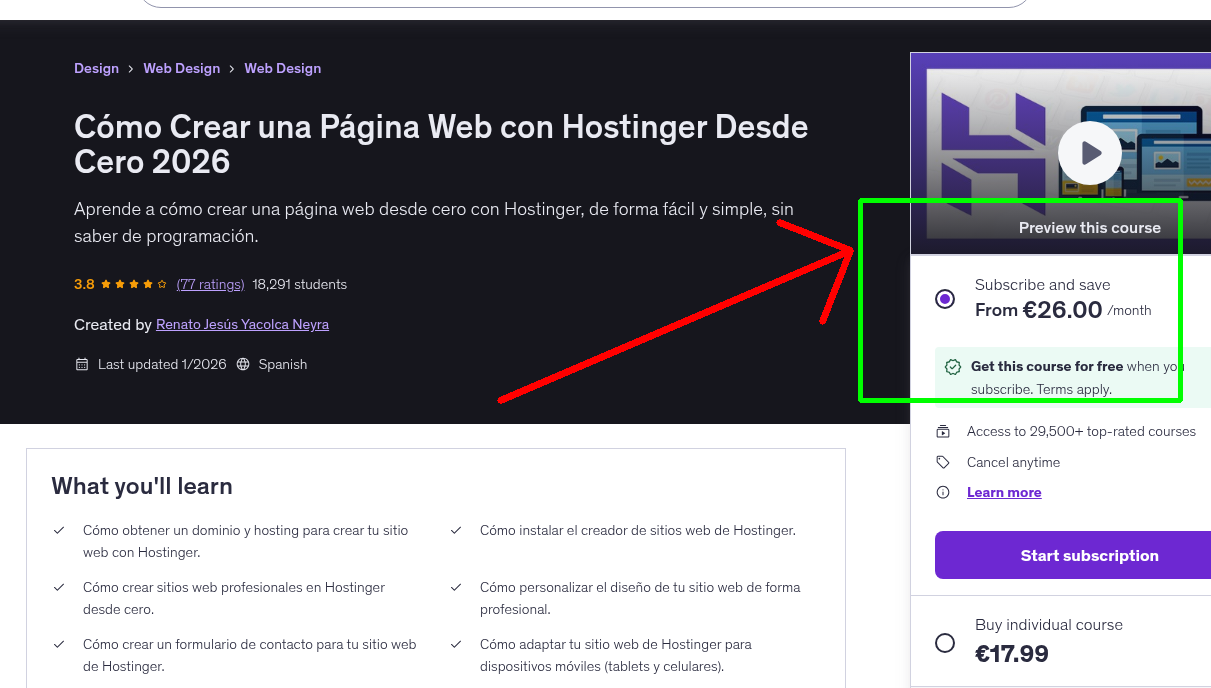Image resolution: width=1211 pixels, height=688 pixels.
Task: Open the Learn more link
Action: tap(1004, 492)
